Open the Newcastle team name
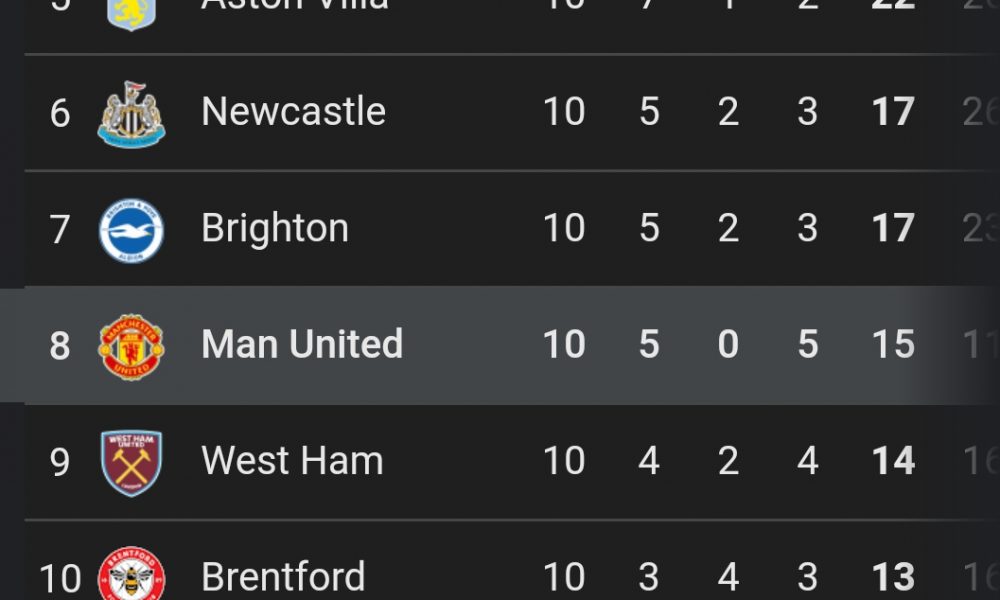Image resolution: width=1000 pixels, height=600 pixels. click(x=293, y=111)
